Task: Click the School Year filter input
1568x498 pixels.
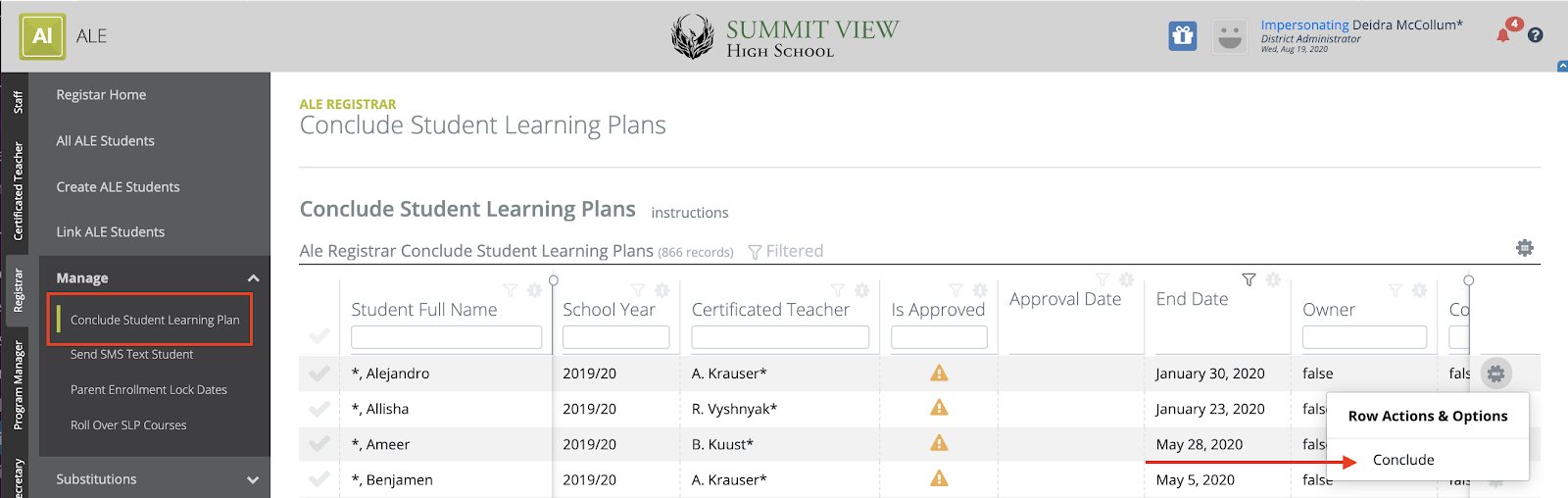Action: pos(615,337)
